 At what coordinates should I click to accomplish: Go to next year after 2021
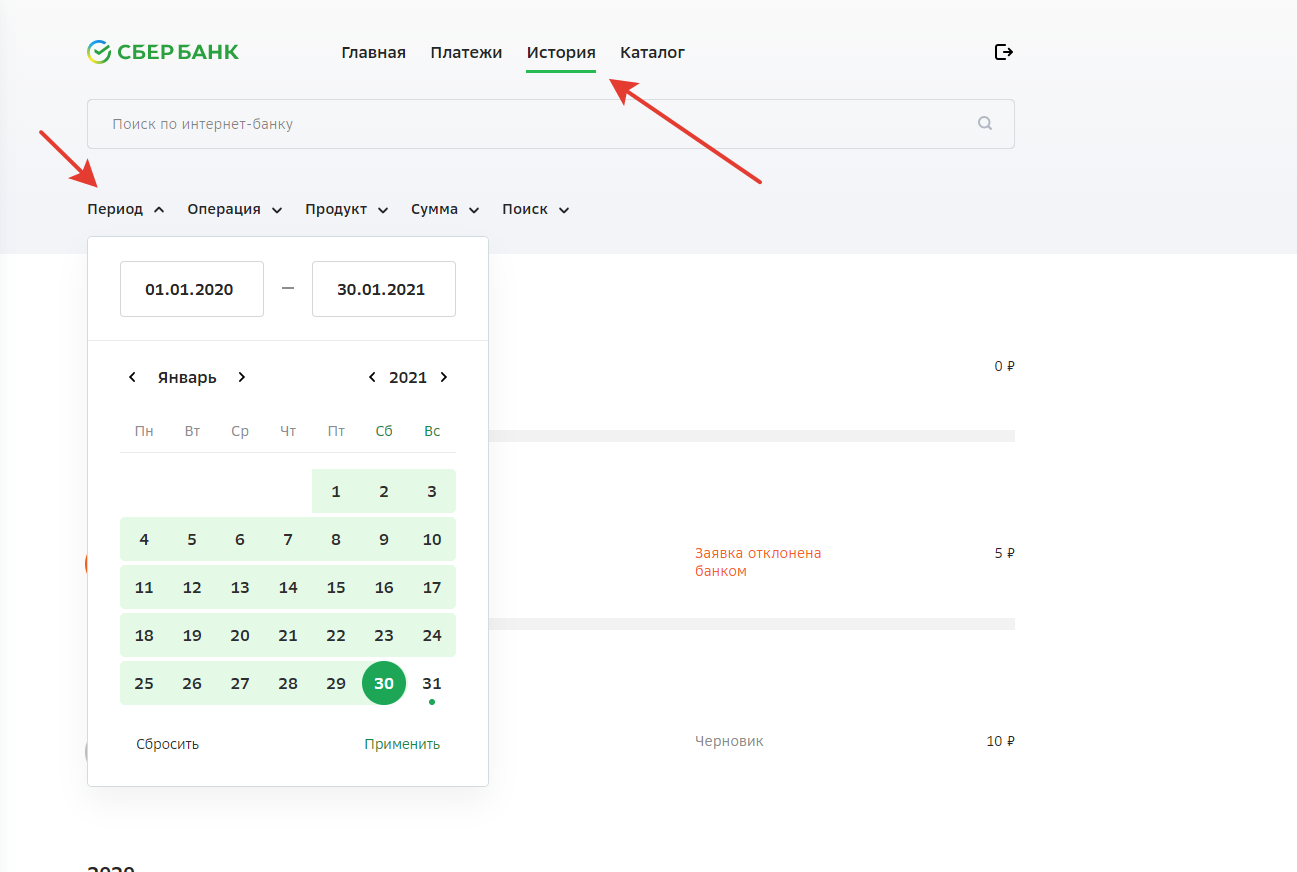coord(444,377)
